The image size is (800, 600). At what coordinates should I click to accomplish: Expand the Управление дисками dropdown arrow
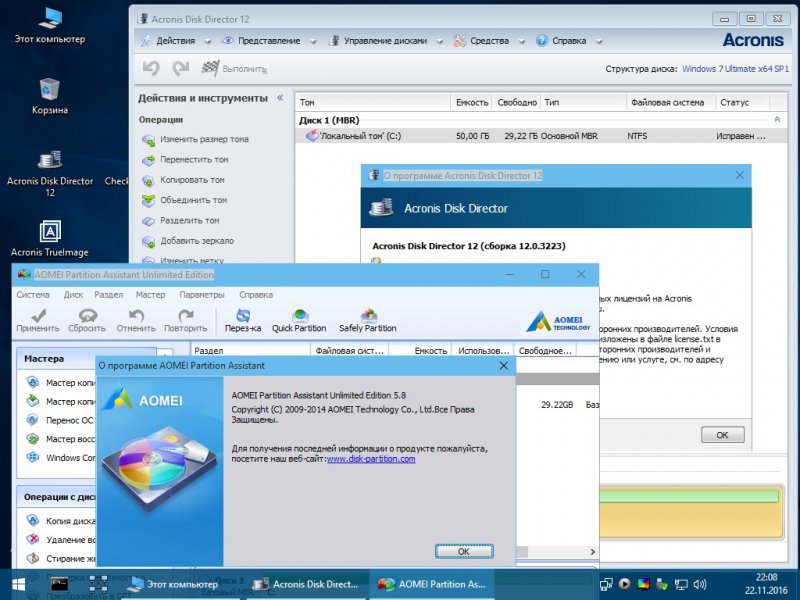coord(440,41)
